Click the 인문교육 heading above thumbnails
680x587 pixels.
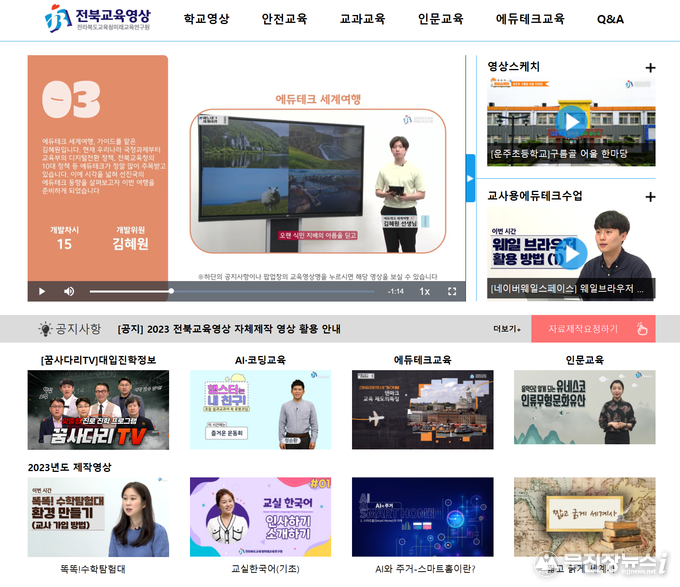585,360
